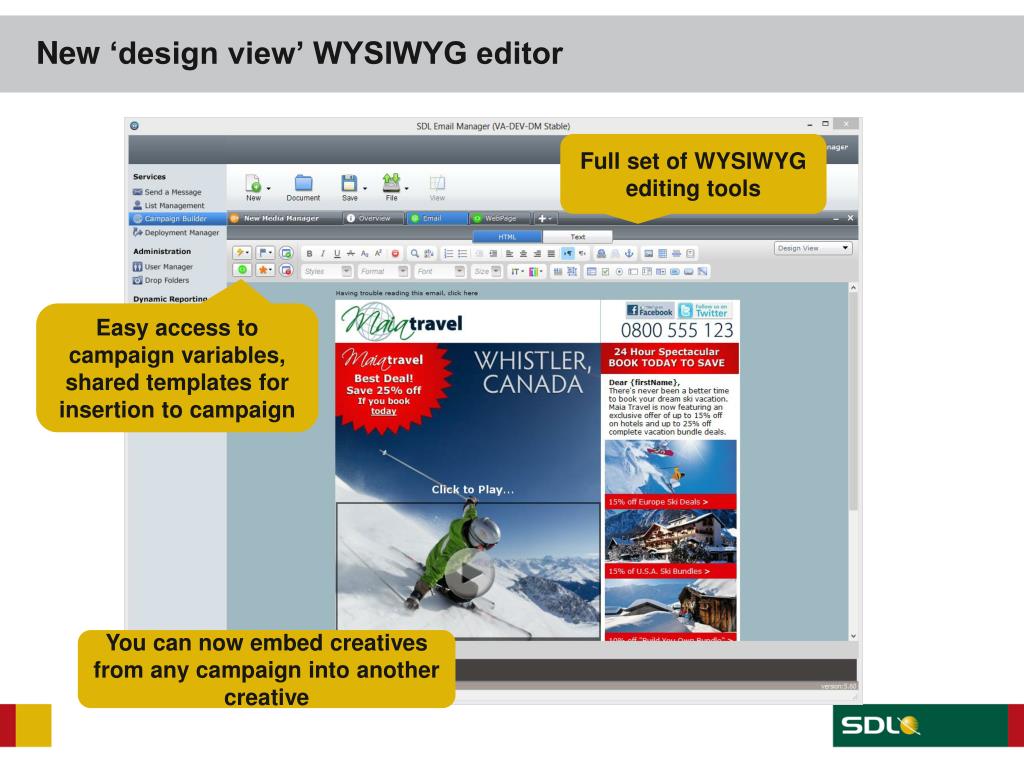Open Find using the magnifier icon

click(x=415, y=253)
